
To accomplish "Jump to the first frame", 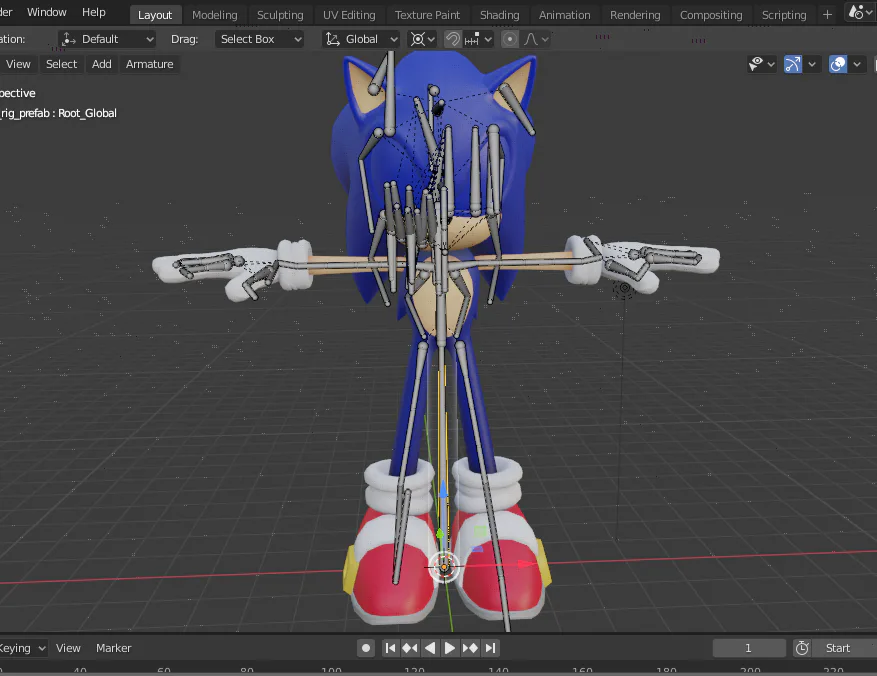I will [x=390, y=648].
